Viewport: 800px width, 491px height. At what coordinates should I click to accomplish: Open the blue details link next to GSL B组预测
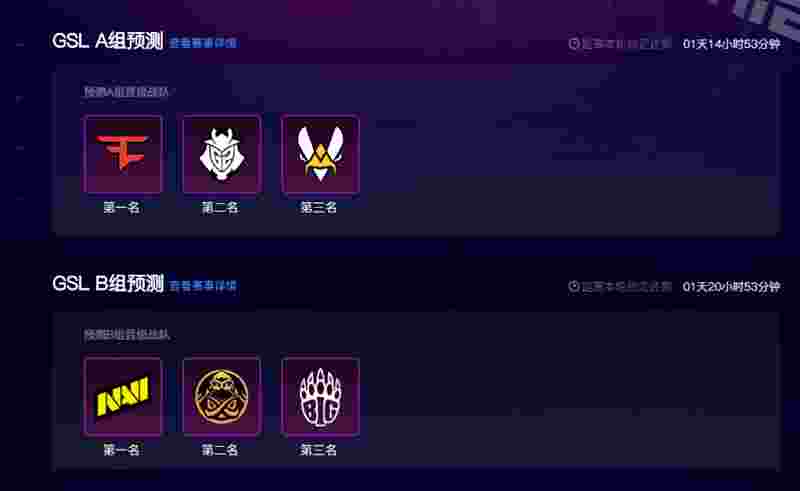point(203,285)
